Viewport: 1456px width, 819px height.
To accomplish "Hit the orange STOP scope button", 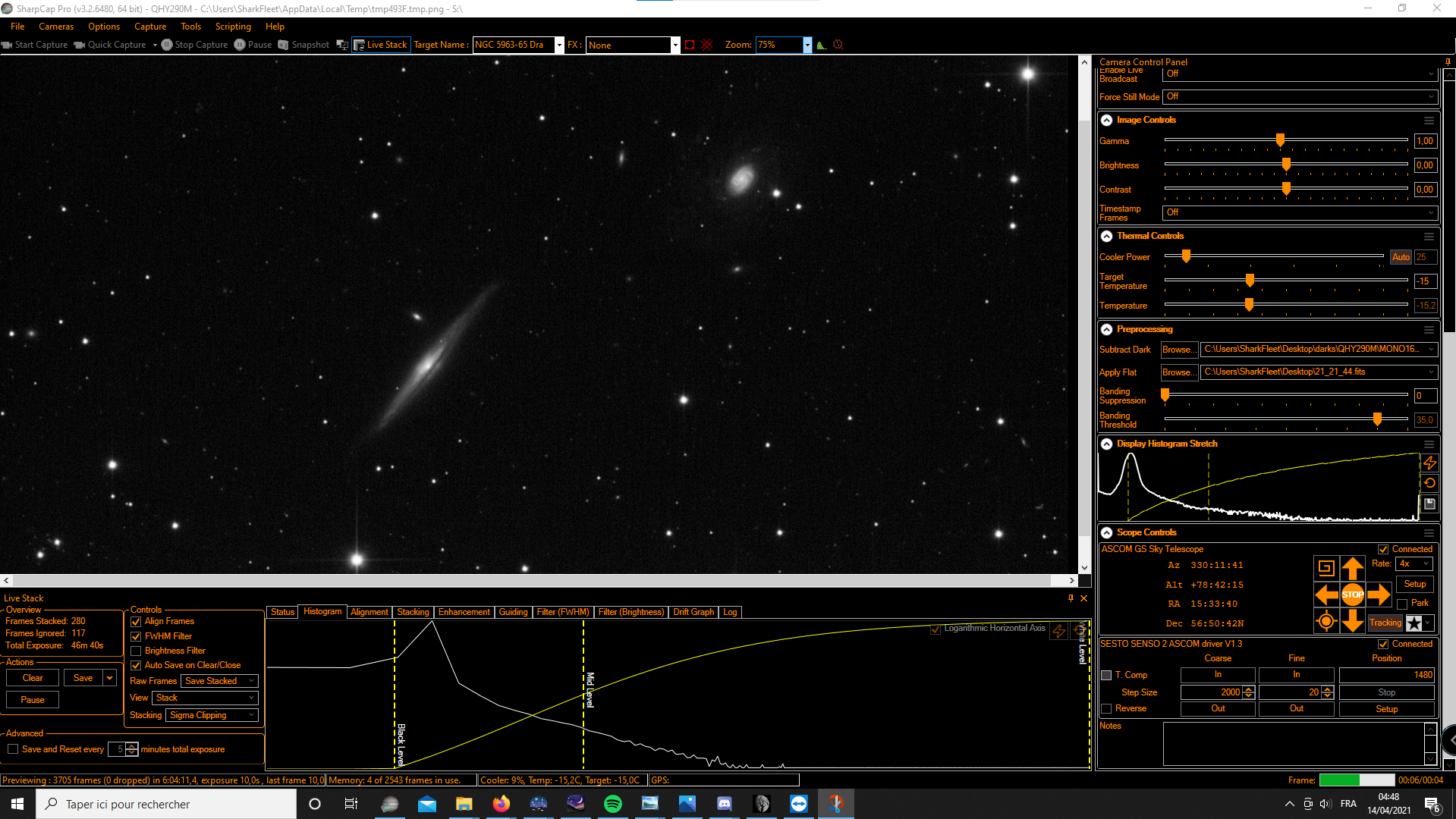I will (1352, 595).
